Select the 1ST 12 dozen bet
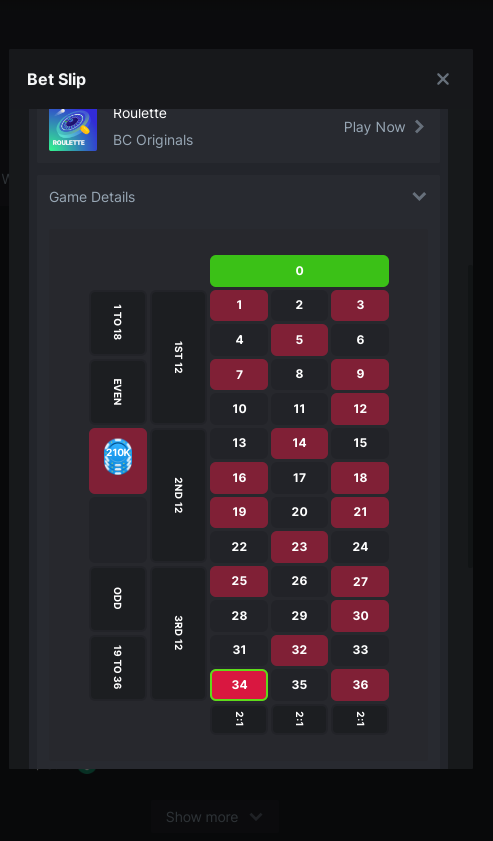This screenshot has width=493, height=841. [178, 357]
